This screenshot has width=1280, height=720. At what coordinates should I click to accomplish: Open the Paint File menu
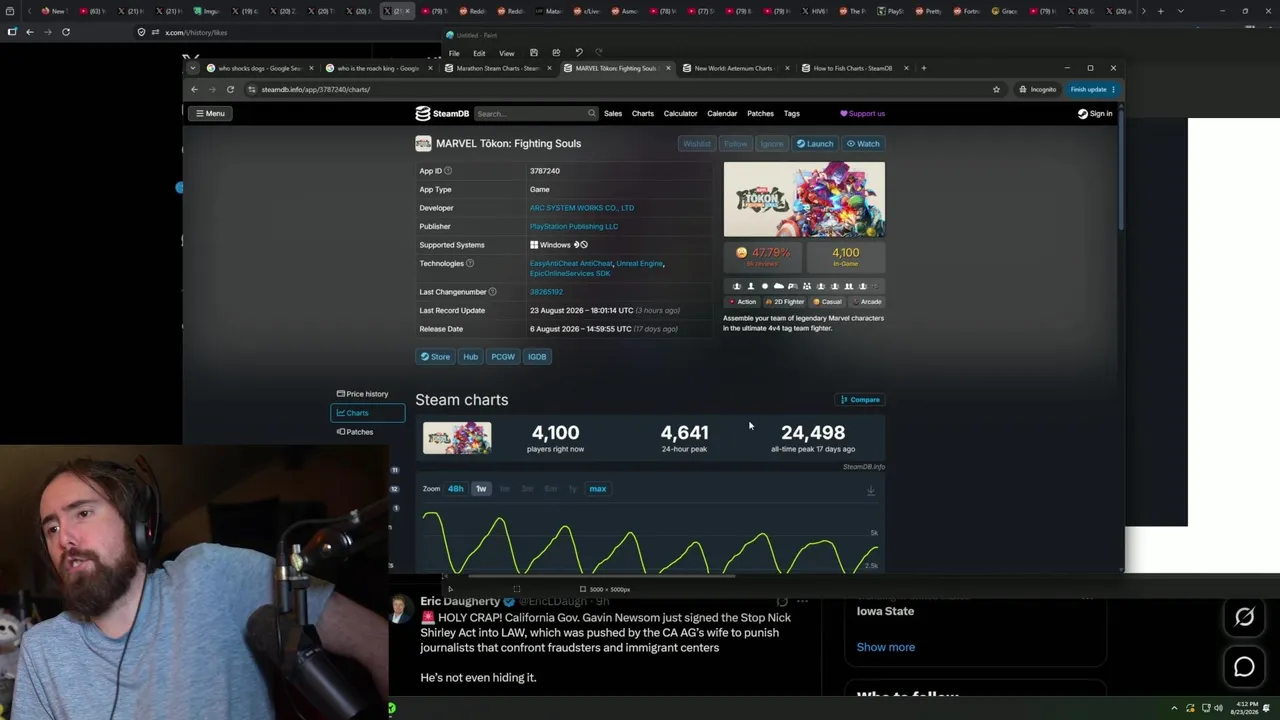pos(454,53)
